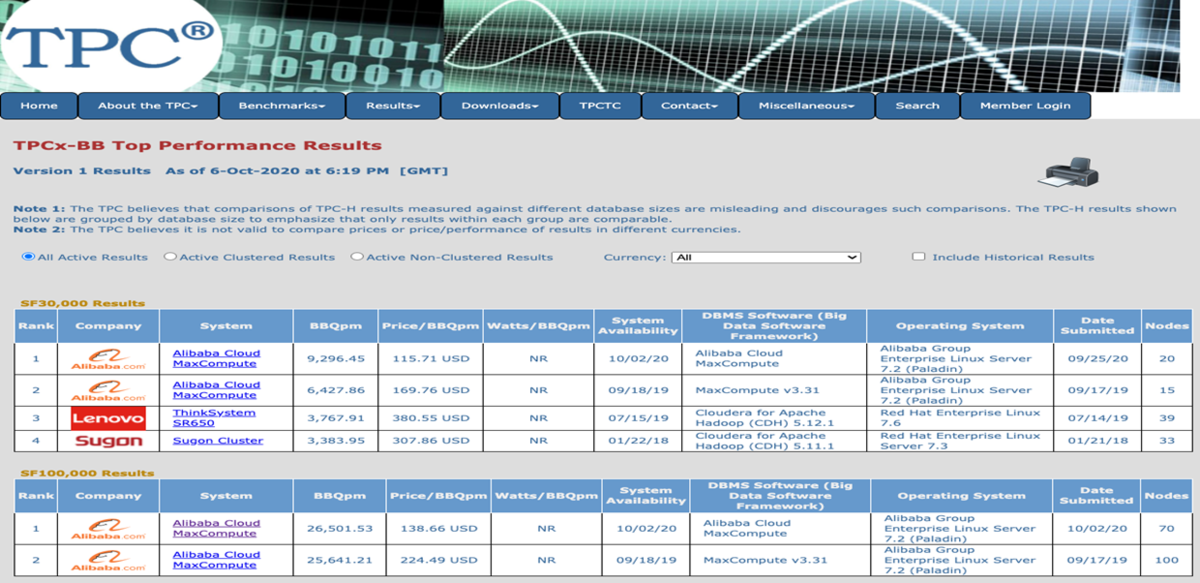Click the TPC logo
Screen dimensions: 1200x583
pyautogui.click(x=110, y=44)
